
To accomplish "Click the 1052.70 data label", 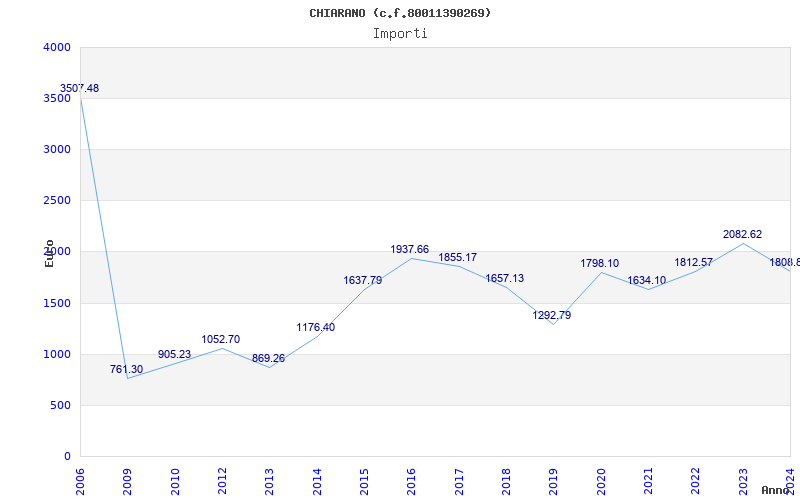I will click(220, 339).
